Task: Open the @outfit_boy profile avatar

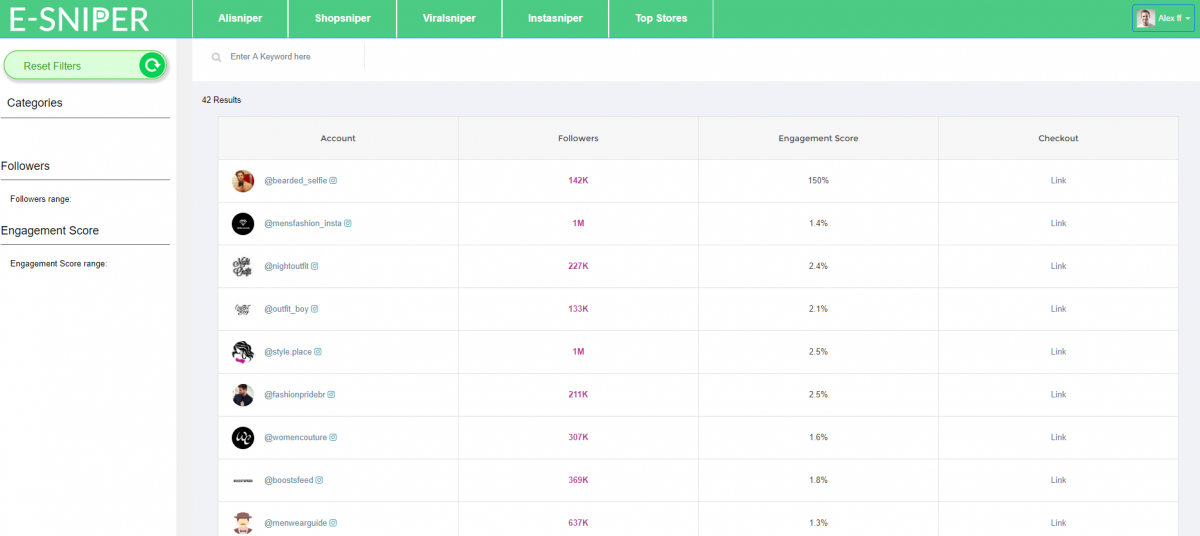Action: pyautogui.click(x=243, y=309)
